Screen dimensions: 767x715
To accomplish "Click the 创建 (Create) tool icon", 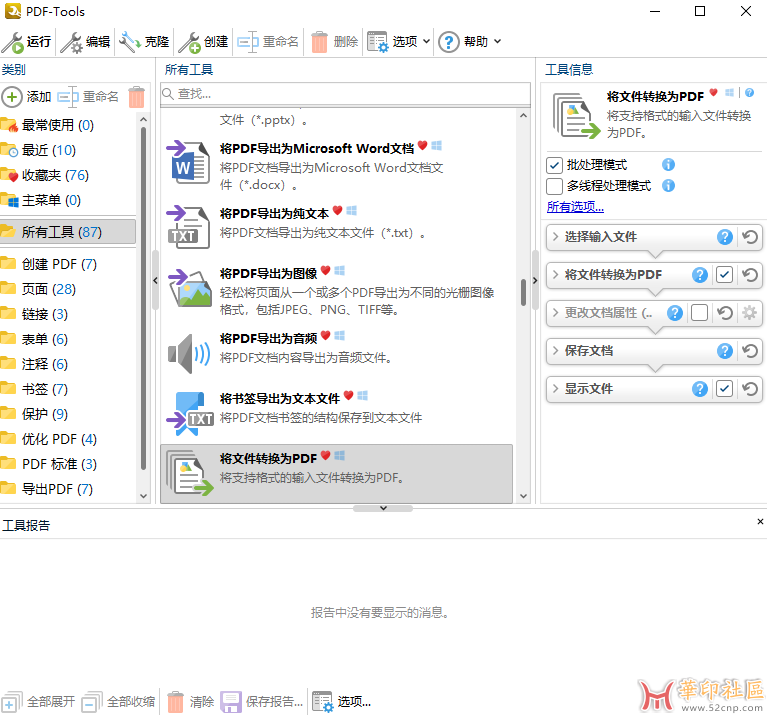I will [189, 42].
